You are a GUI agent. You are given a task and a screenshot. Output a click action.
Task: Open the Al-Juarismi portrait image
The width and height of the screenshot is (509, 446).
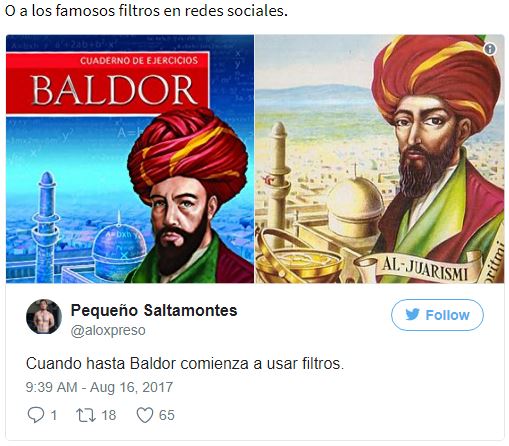380,159
